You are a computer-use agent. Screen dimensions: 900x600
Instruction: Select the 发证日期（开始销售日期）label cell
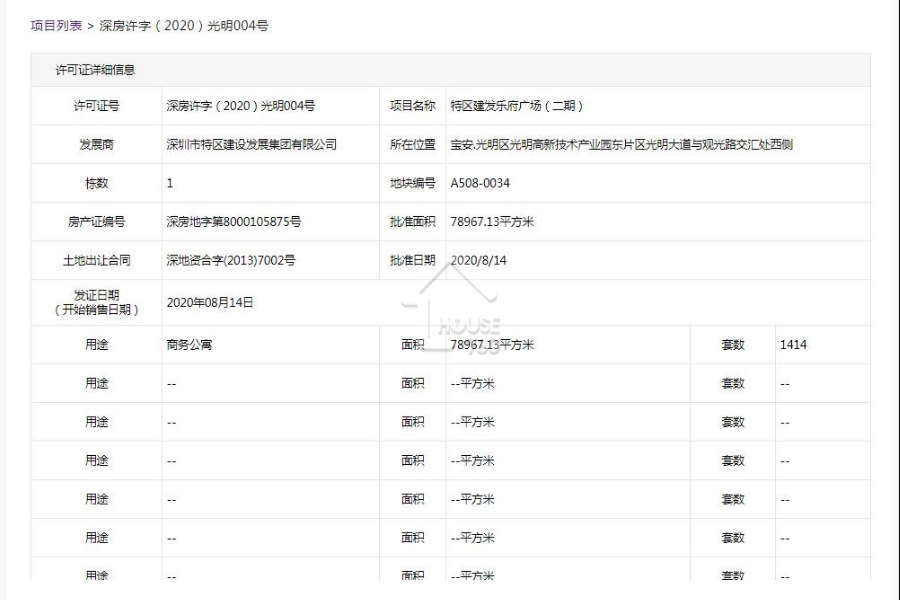[x=96, y=303]
